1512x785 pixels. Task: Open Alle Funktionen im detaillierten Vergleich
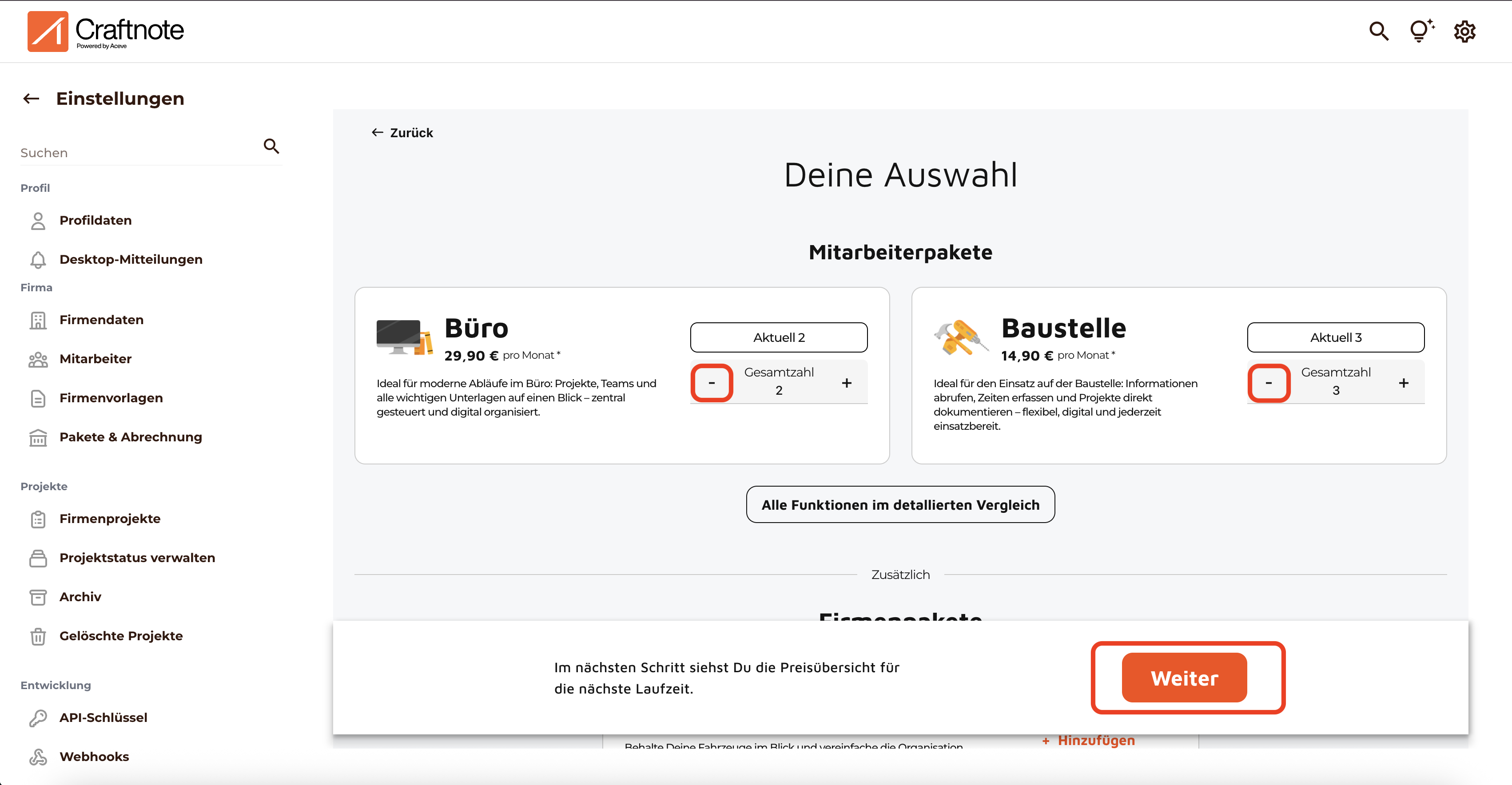coord(900,504)
